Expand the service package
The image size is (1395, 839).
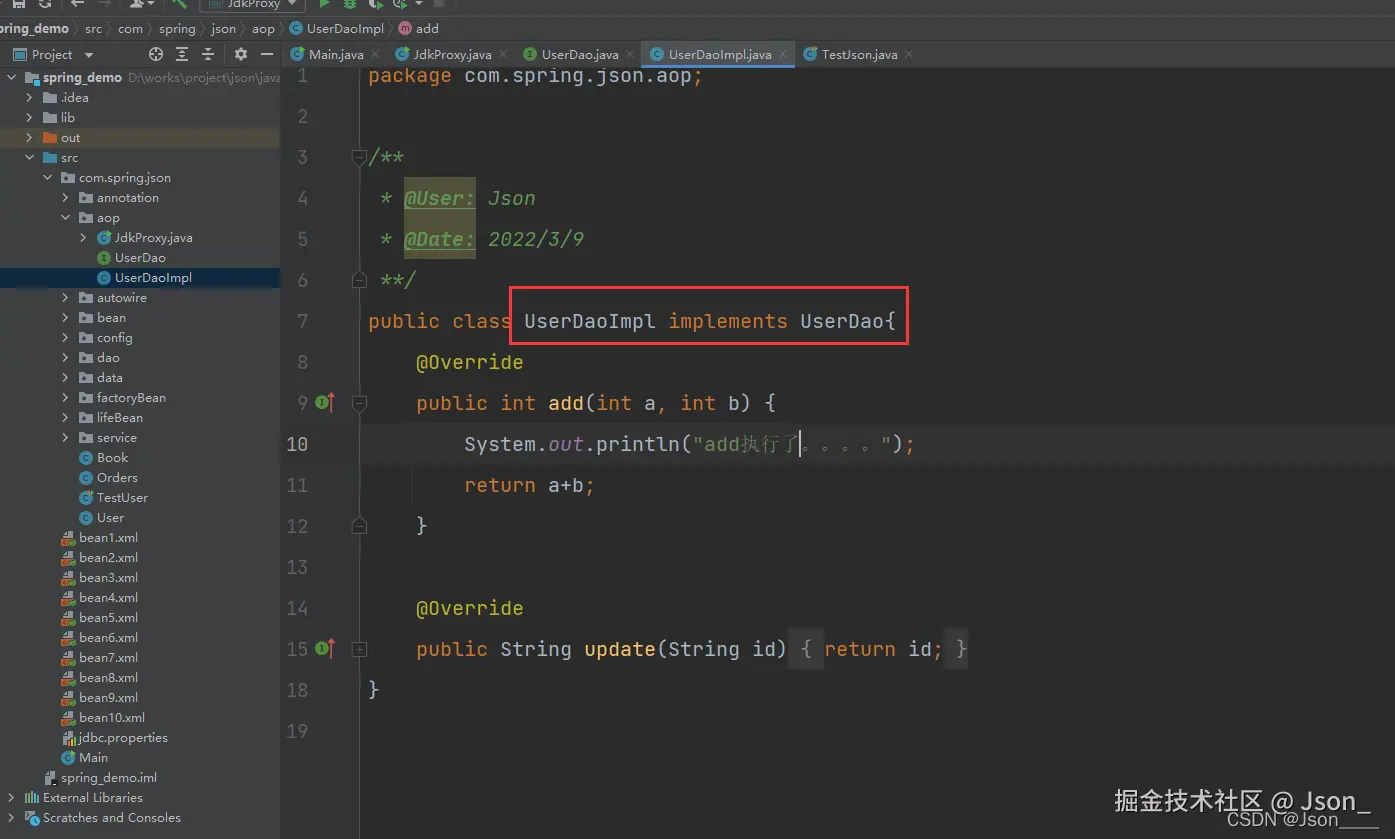click(x=66, y=438)
